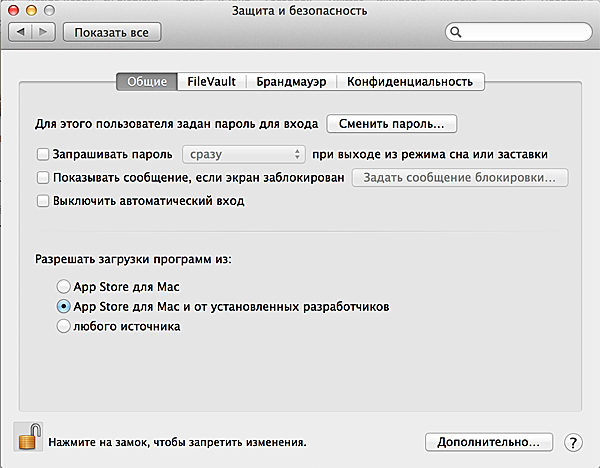Click the magnifying glass search icon
Viewport: 600px width, 468px height.
pos(457,32)
